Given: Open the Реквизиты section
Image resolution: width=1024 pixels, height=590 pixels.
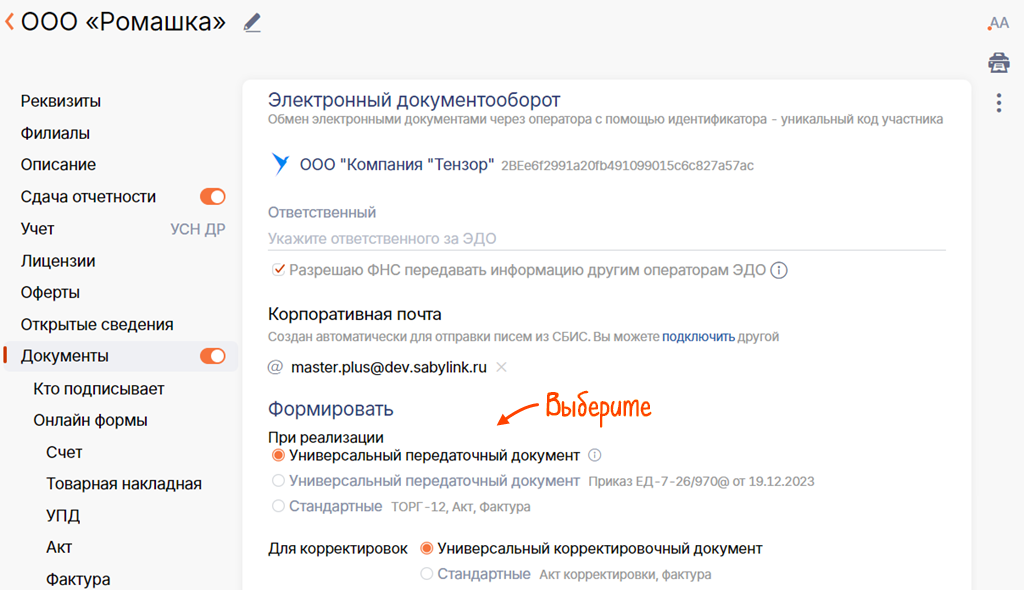Looking at the screenshot, I should tap(61, 101).
